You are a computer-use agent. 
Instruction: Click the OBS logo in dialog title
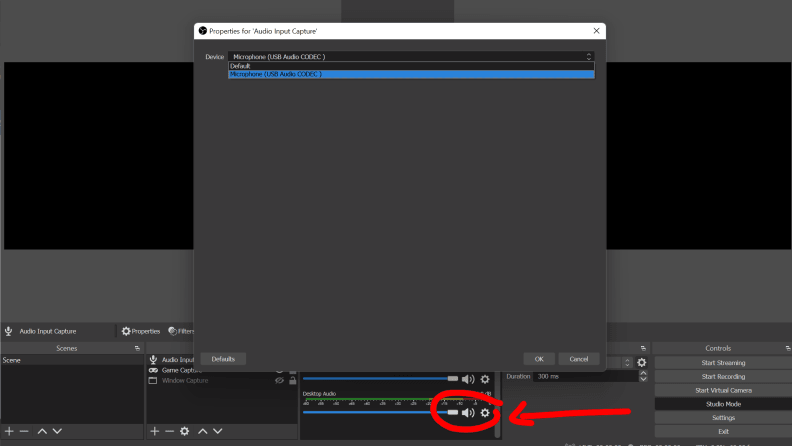pos(203,31)
